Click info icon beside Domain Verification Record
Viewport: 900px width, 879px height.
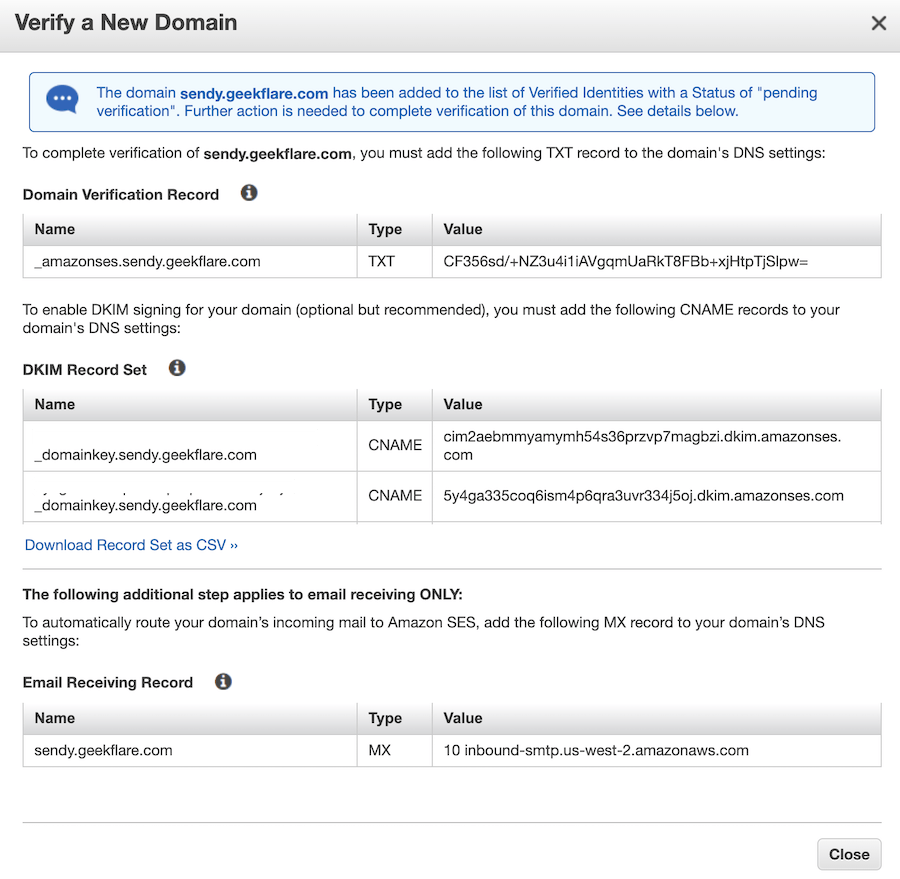coord(249,193)
